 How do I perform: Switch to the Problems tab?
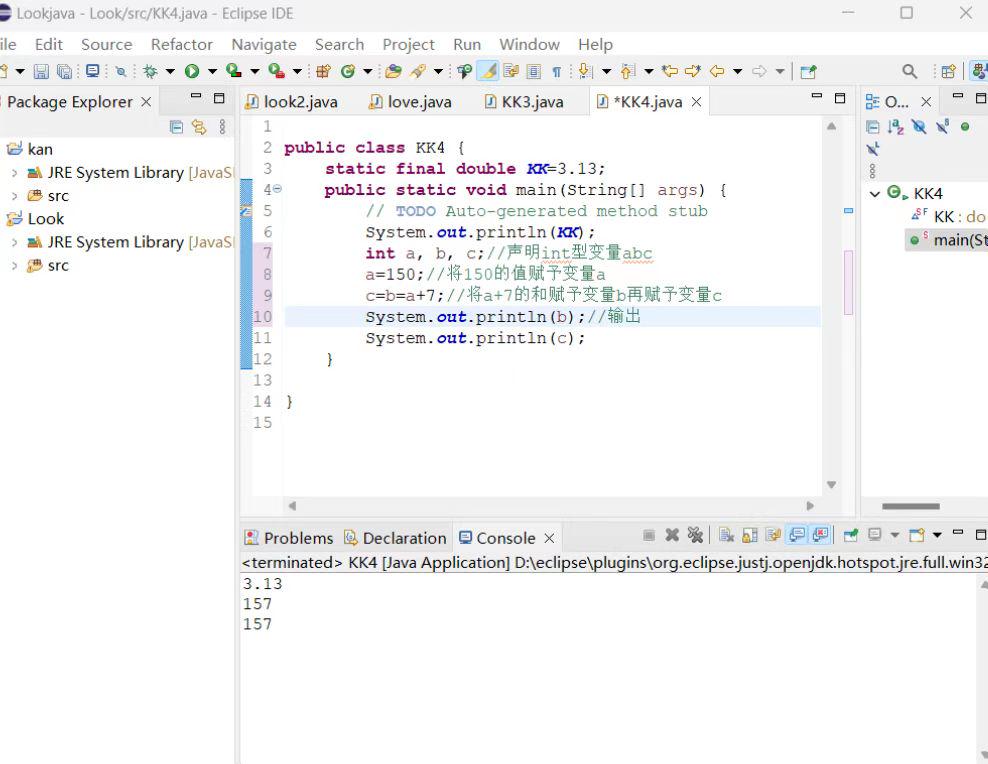pyautogui.click(x=289, y=538)
